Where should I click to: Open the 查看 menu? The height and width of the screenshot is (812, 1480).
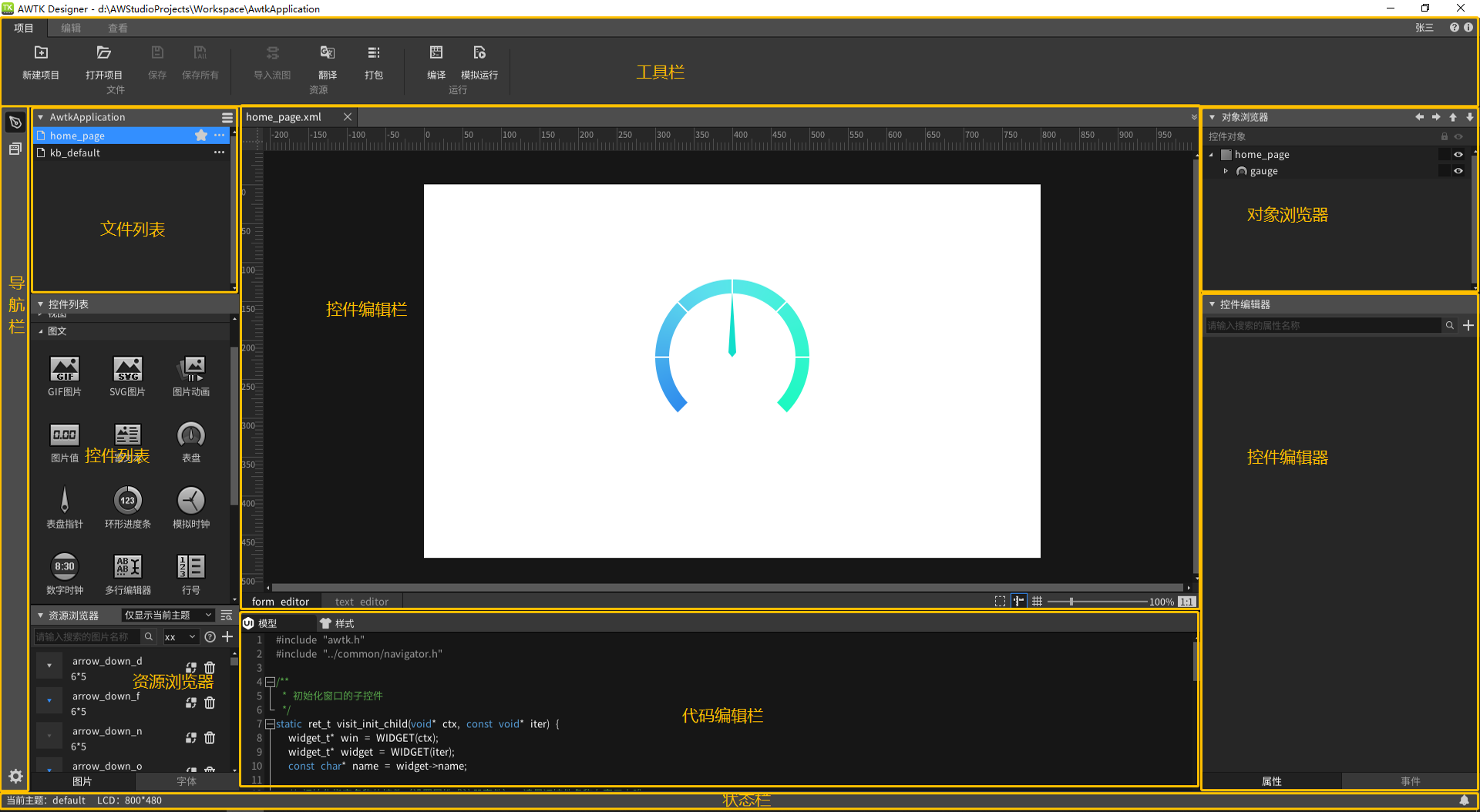[117, 28]
